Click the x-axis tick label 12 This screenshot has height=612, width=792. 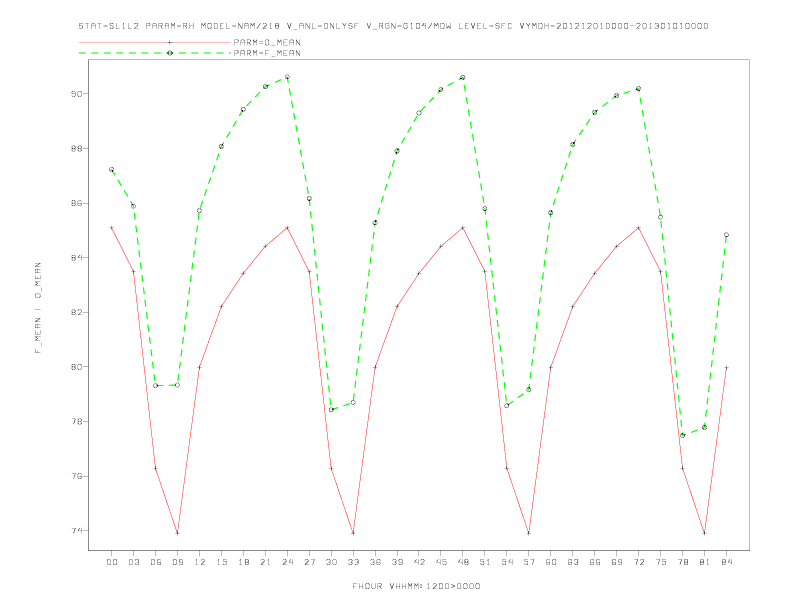click(200, 562)
